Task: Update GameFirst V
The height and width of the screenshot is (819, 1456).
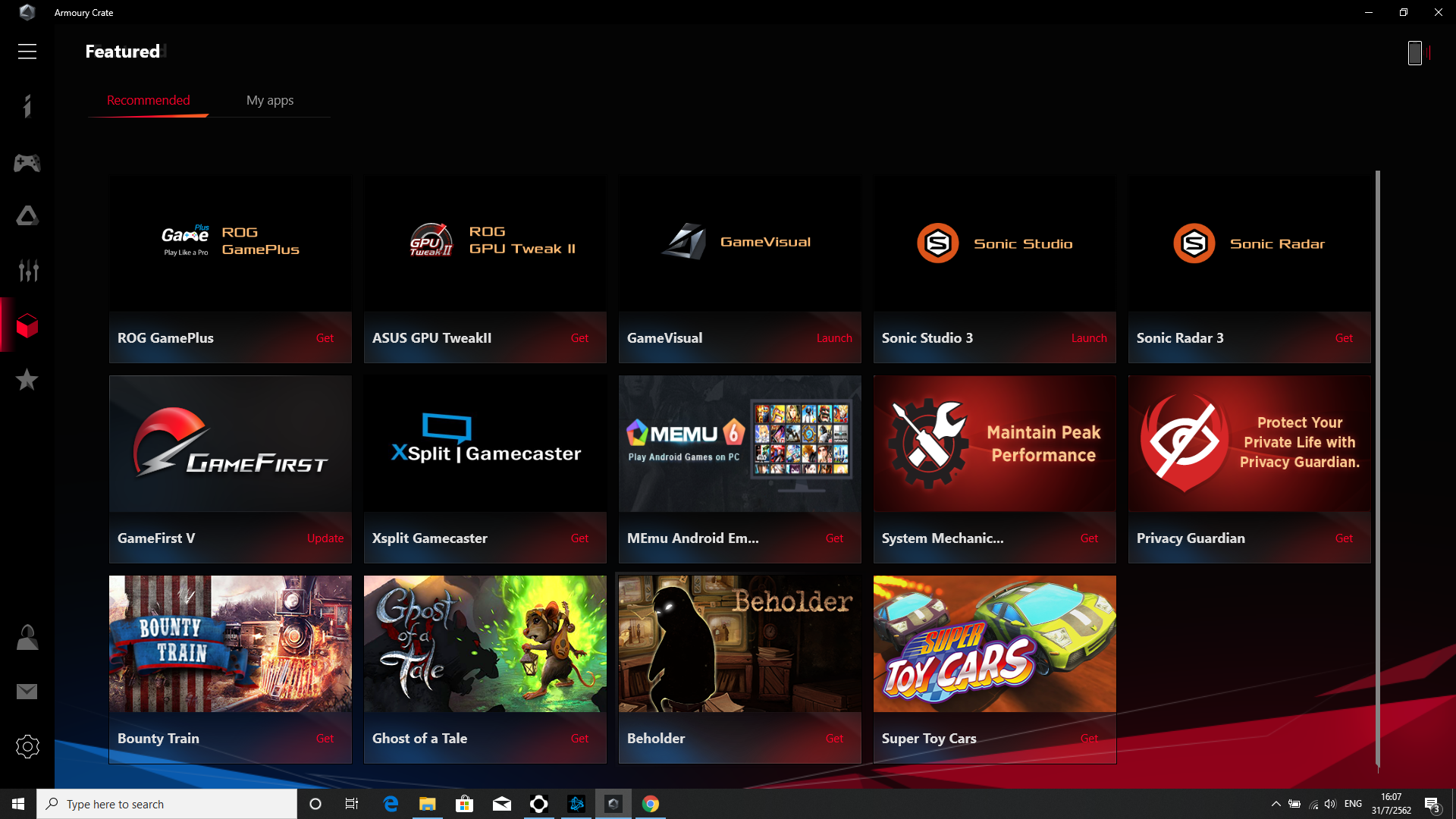Action: tap(325, 538)
